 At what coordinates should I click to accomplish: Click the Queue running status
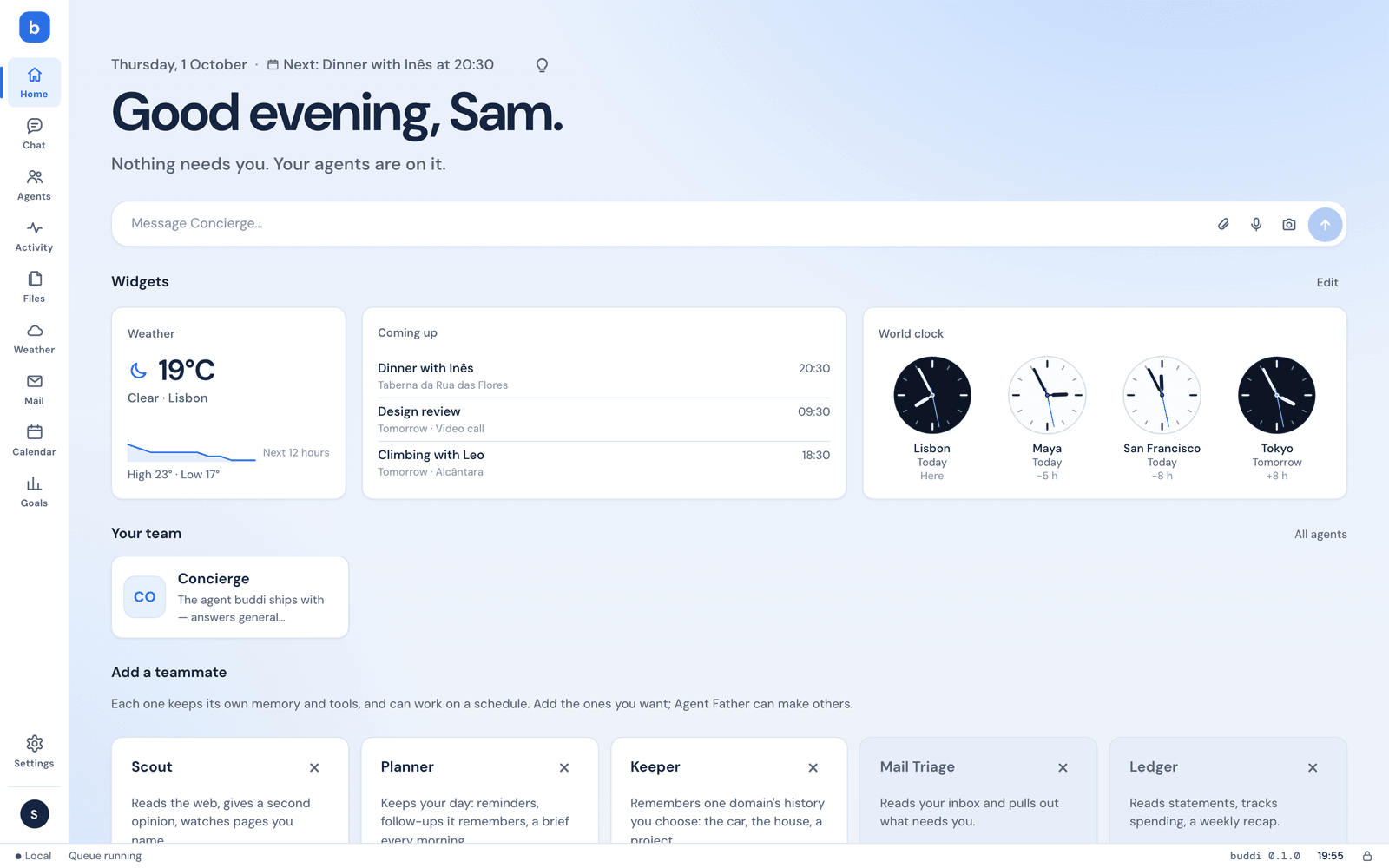[105, 856]
